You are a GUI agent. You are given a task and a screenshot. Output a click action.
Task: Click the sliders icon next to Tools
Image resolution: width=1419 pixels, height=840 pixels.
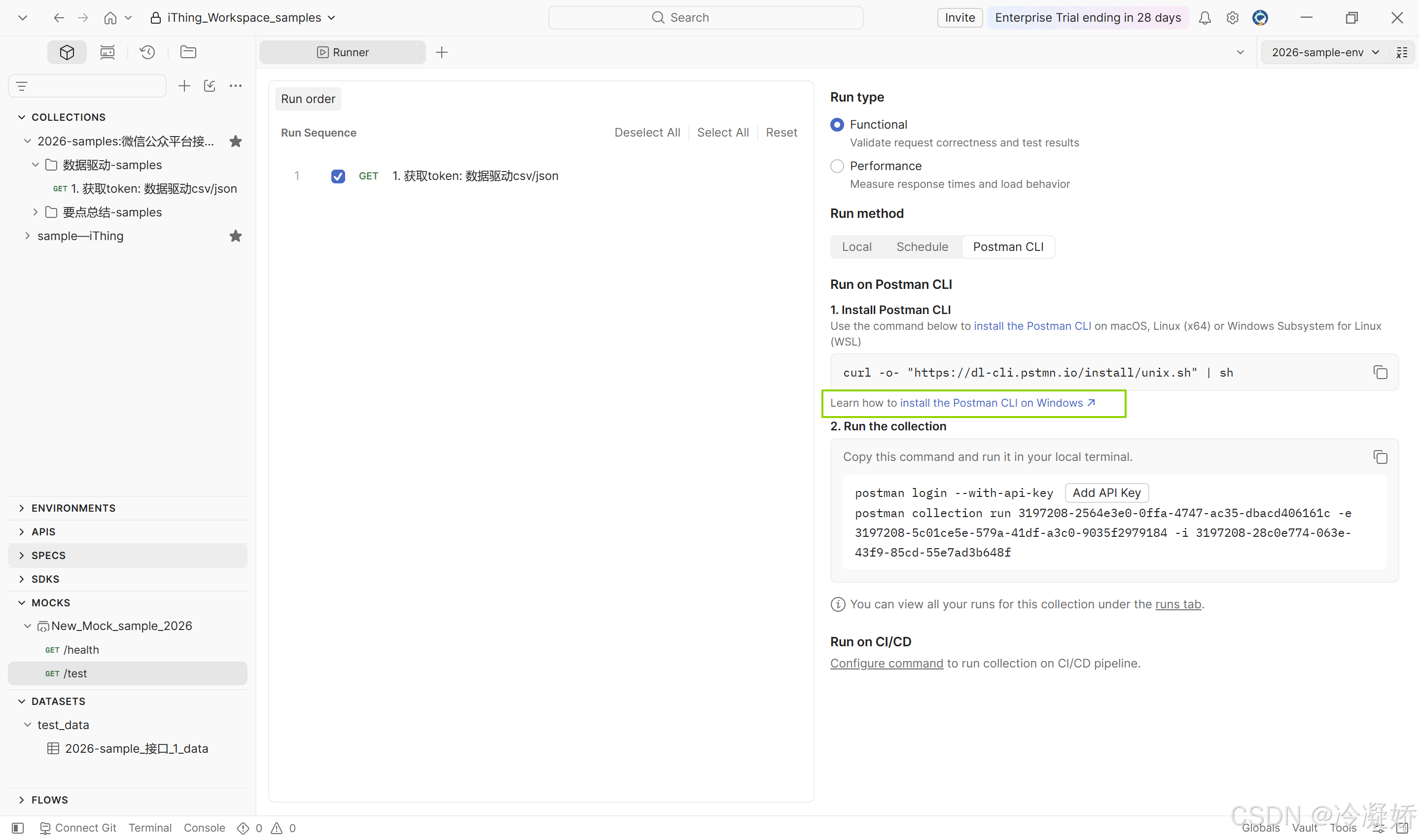pos(1378,828)
